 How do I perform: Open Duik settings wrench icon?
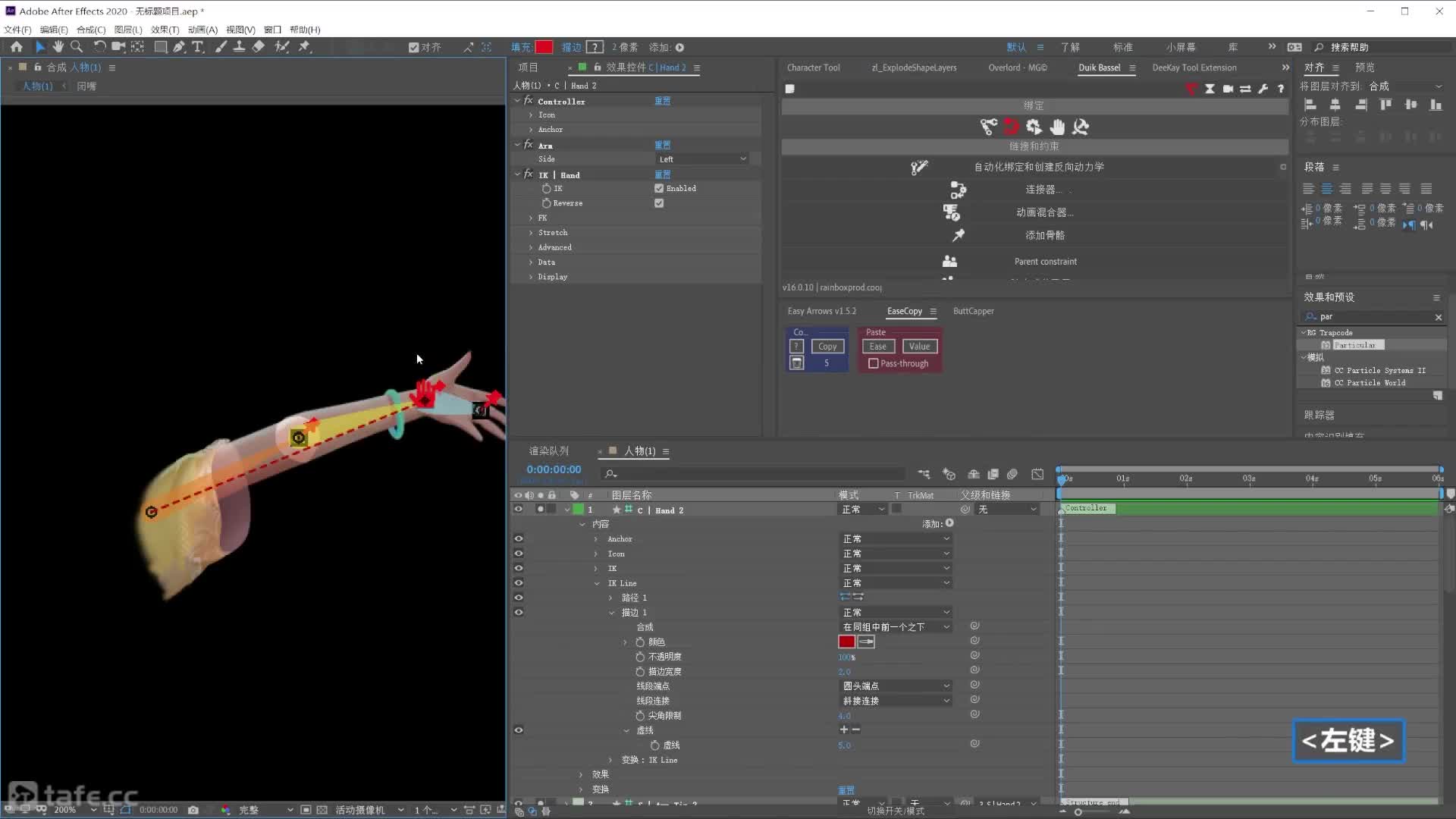point(1263,89)
